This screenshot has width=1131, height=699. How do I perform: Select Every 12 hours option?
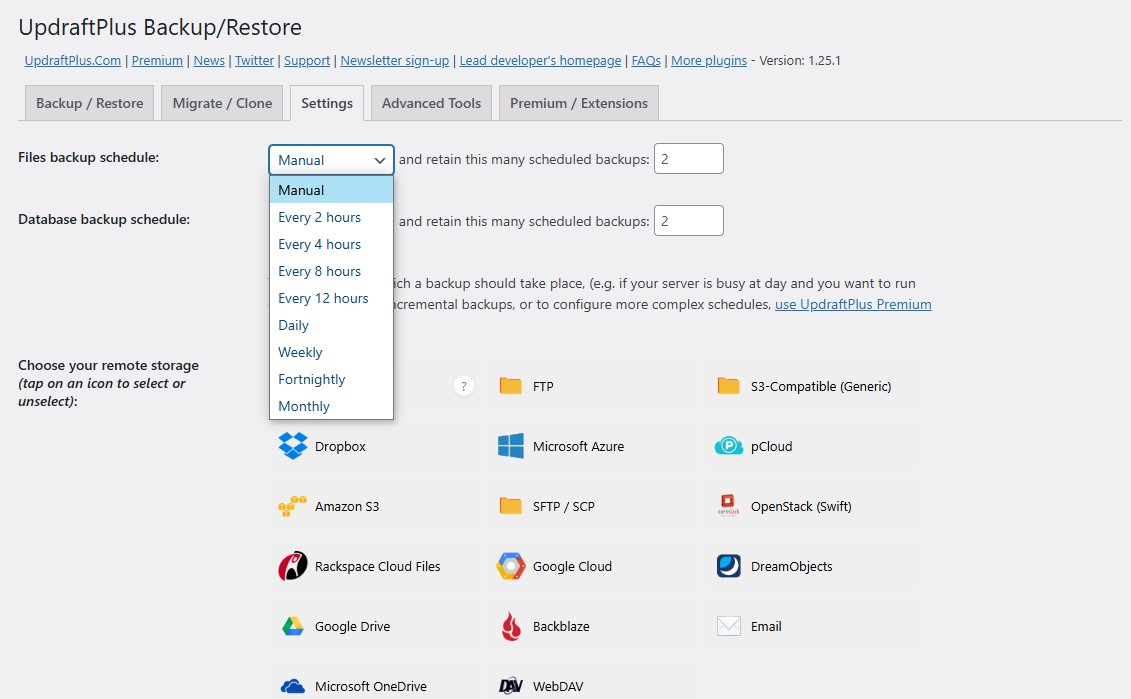(331, 298)
